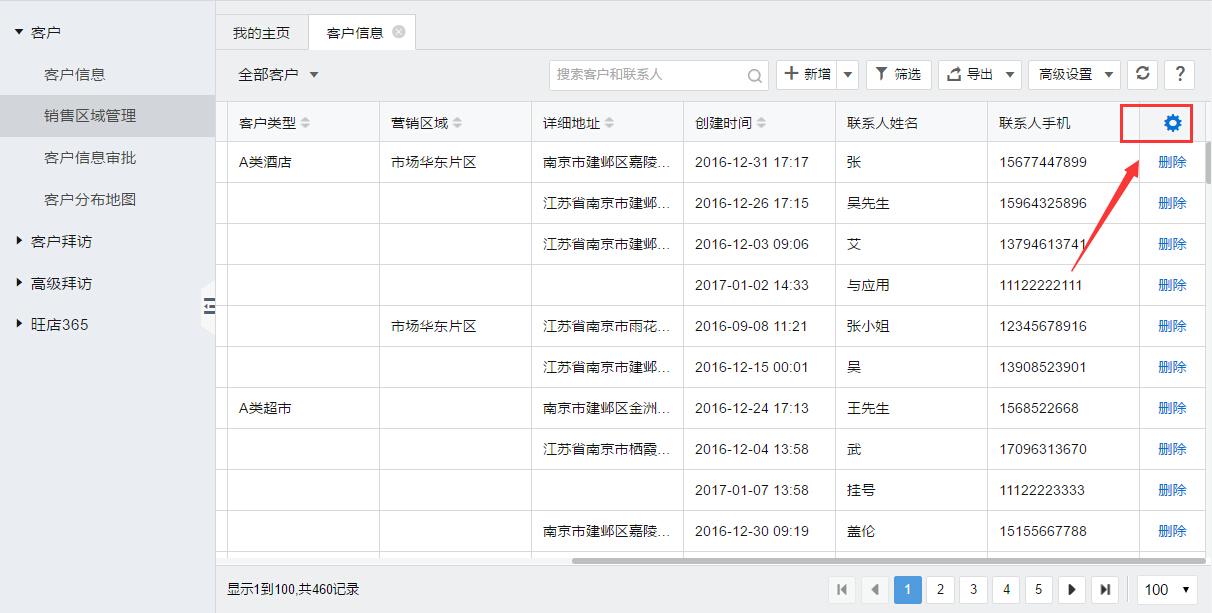
Task: Go to next page arrow
Action: pos(1071,590)
